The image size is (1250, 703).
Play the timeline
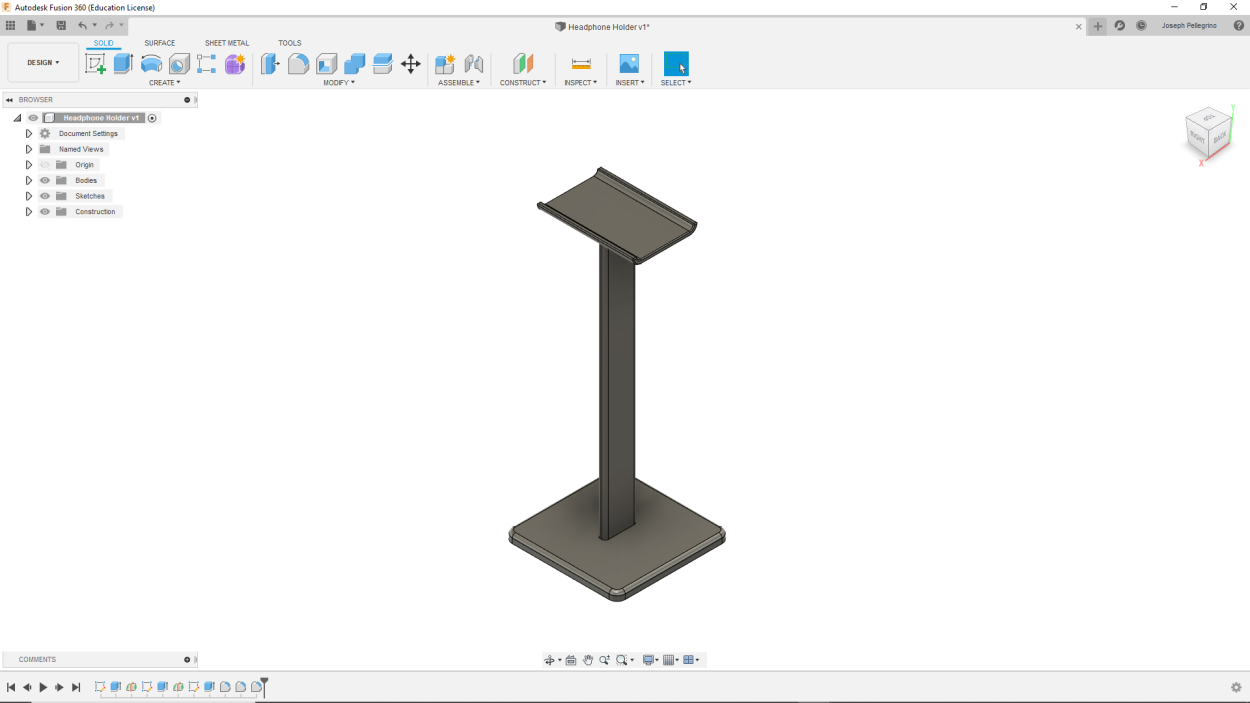[43, 687]
